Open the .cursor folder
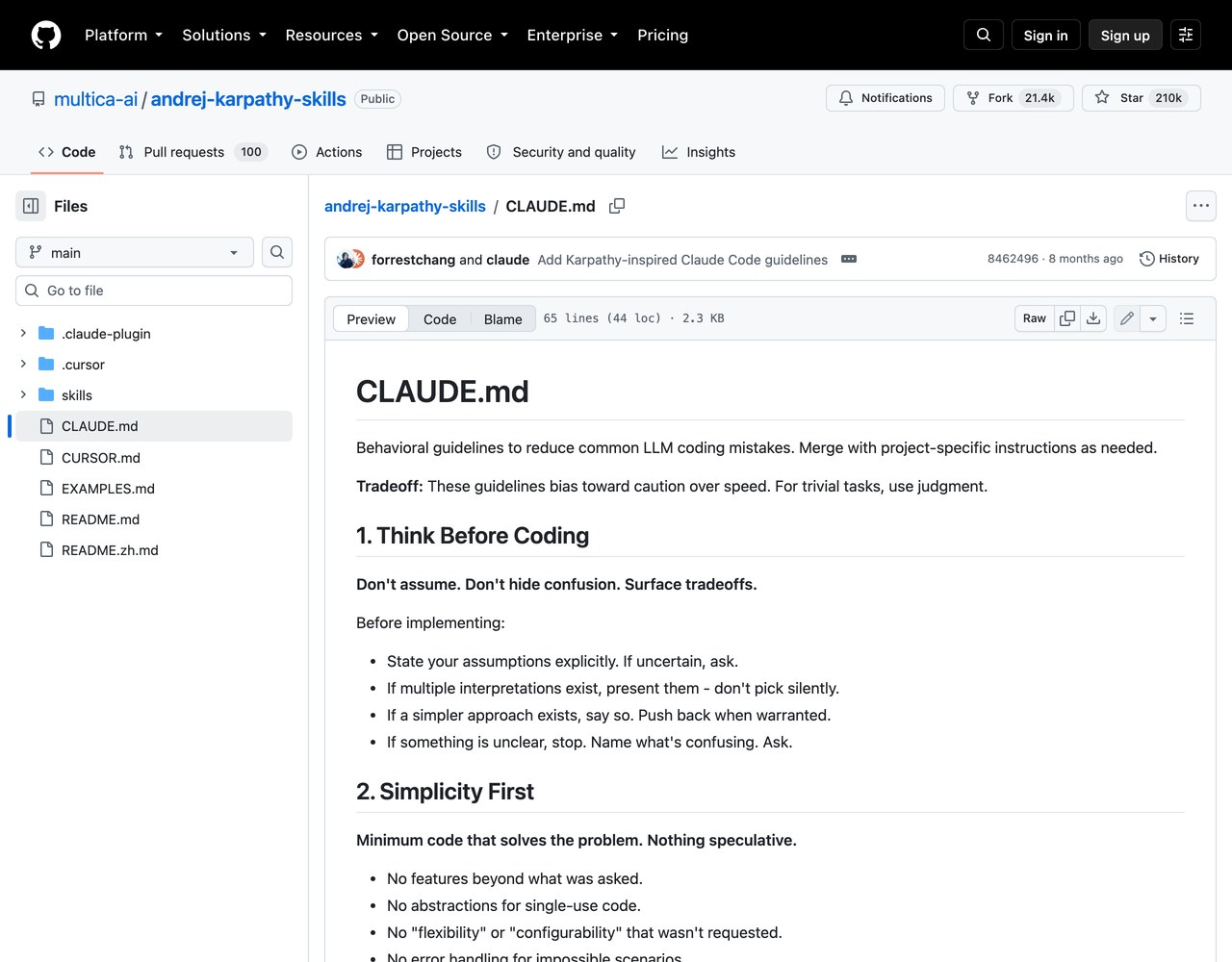 click(x=83, y=365)
